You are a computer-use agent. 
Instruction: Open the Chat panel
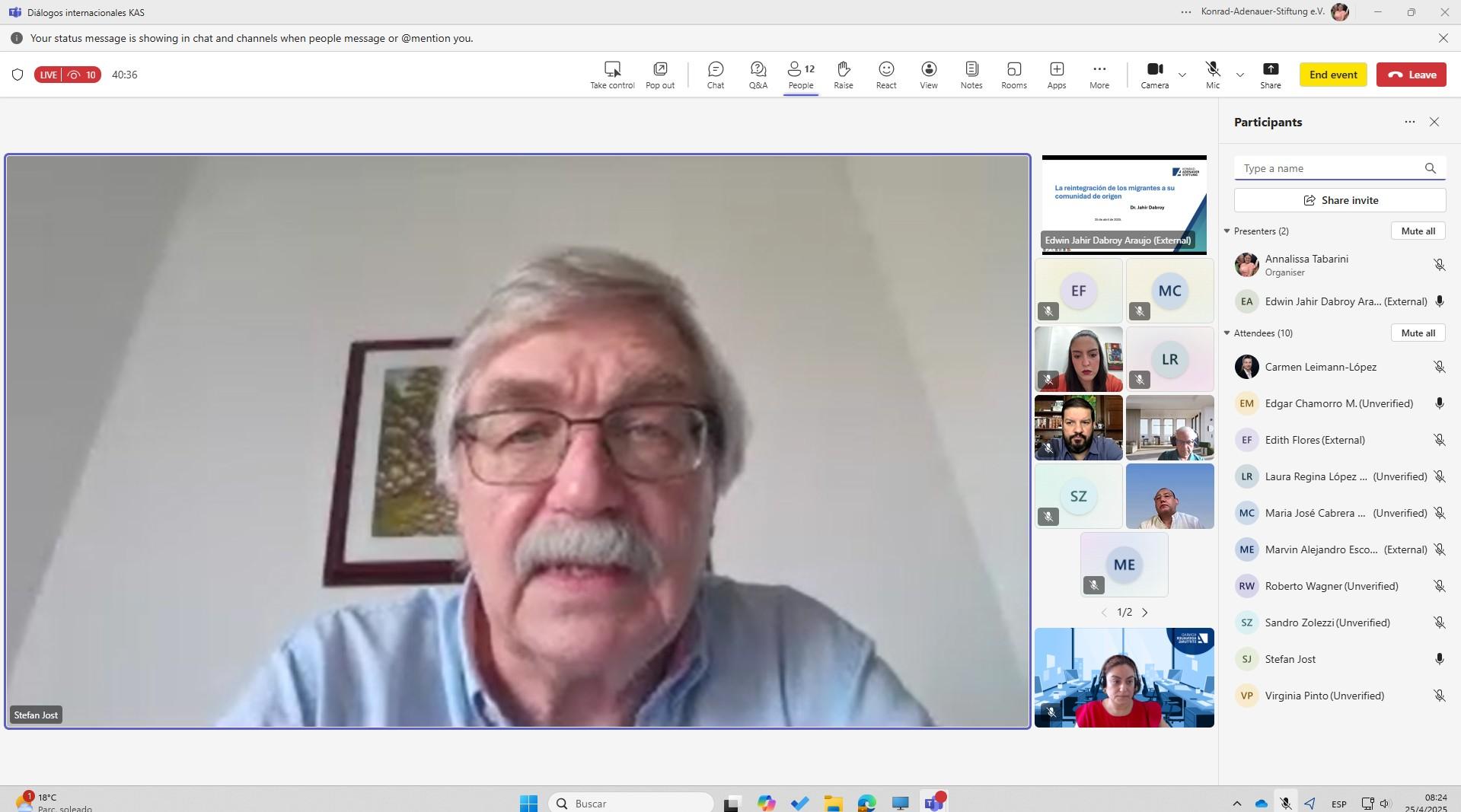pos(715,75)
